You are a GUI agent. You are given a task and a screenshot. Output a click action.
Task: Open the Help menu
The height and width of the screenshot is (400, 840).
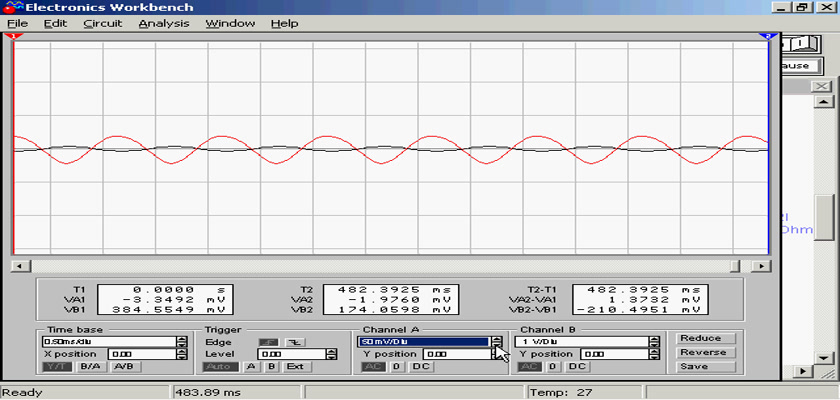pos(284,24)
